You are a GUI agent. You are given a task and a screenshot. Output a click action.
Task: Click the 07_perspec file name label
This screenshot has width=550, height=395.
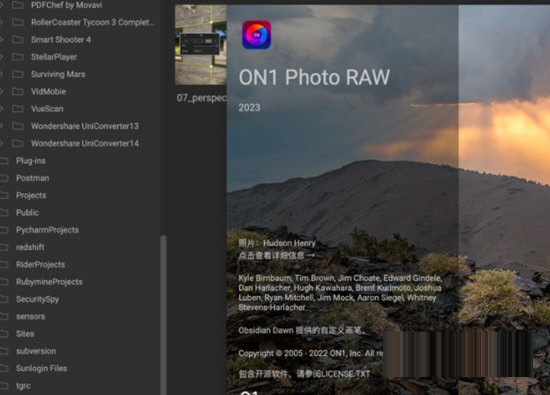tap(201, 98)
